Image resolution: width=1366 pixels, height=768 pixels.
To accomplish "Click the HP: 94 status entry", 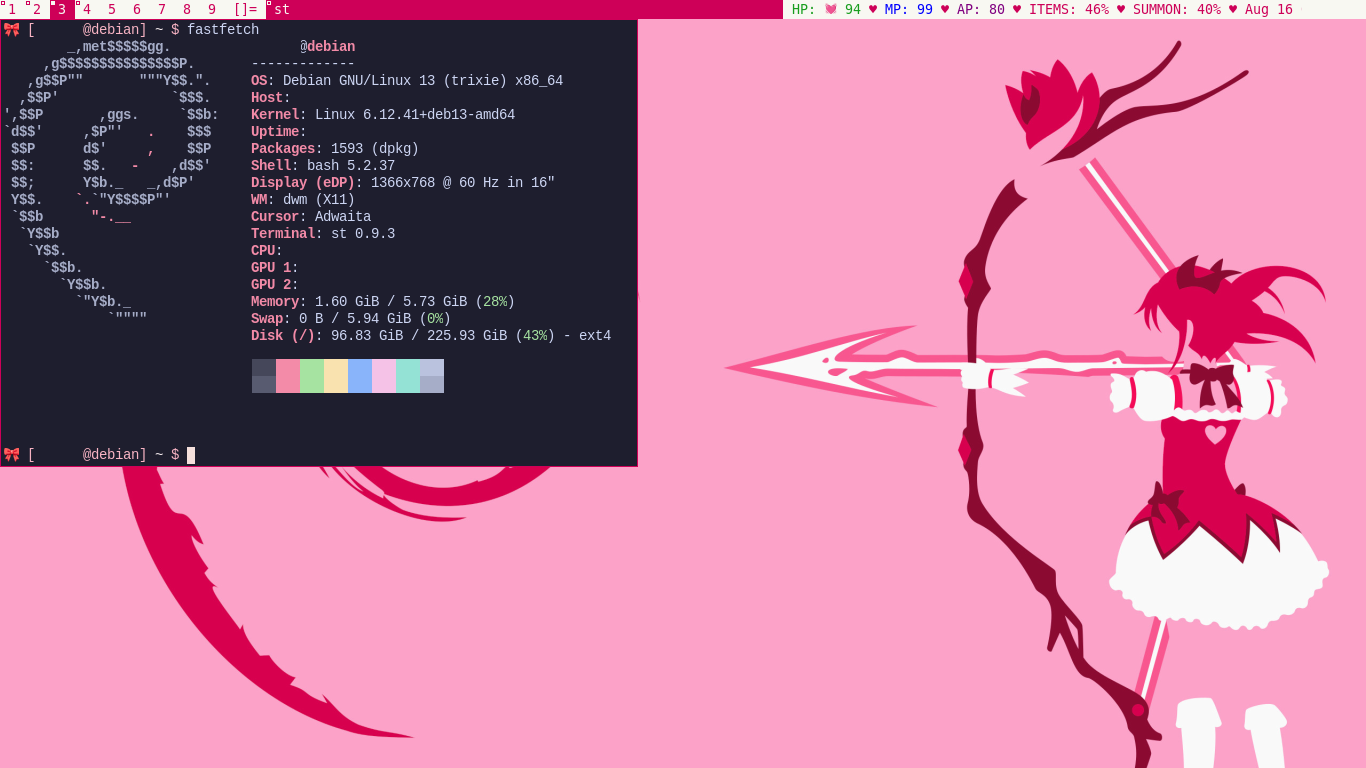I will 826,9.
